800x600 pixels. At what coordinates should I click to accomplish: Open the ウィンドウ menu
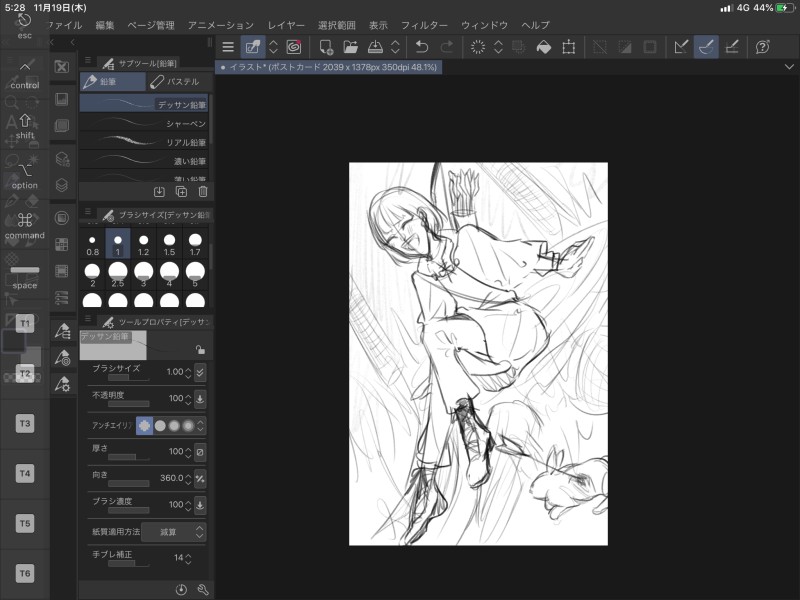pyautogui.click(x=484, y=25)
